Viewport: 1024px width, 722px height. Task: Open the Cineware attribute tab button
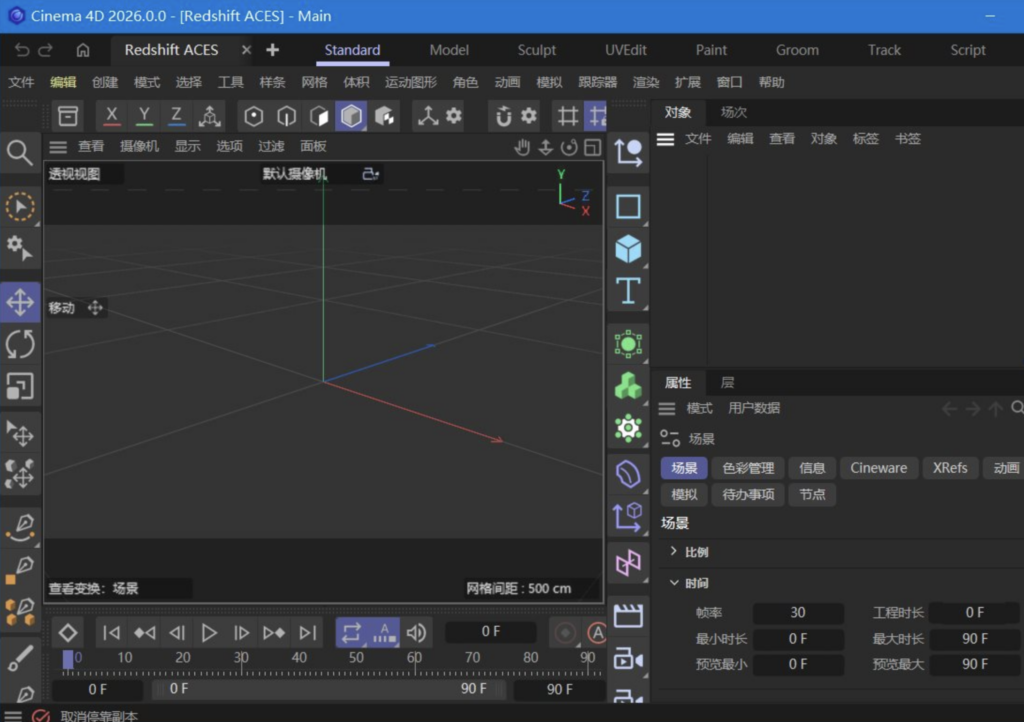coord(878,468)
